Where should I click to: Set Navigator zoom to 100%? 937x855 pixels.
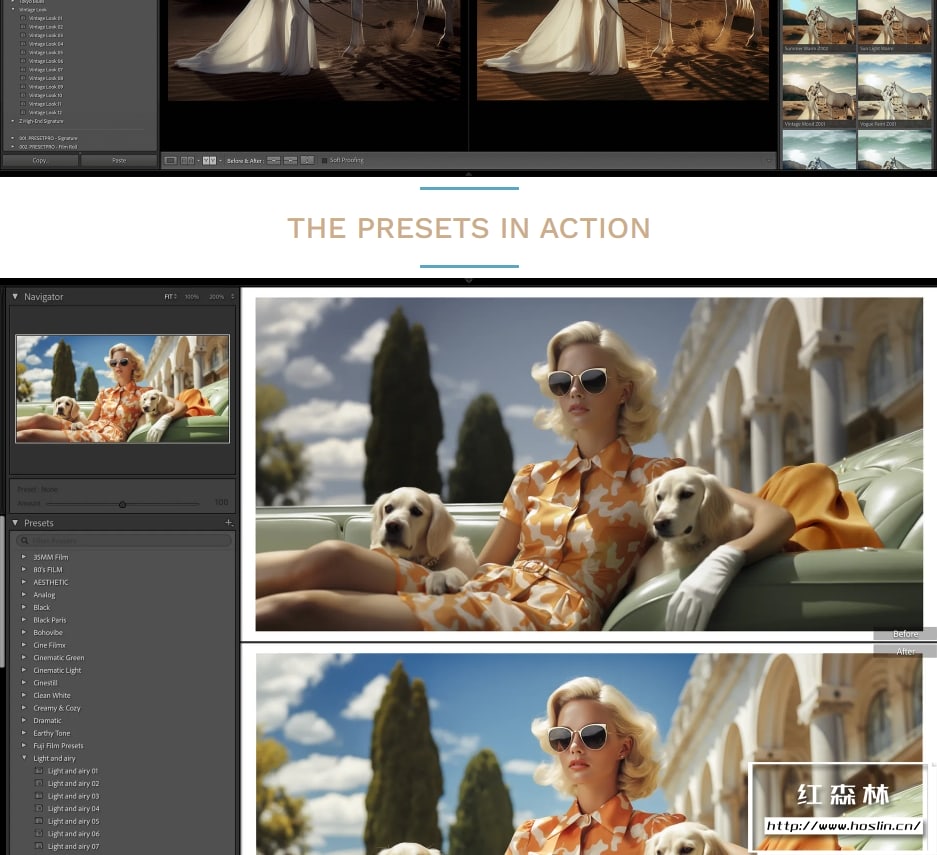[x=191, y=296]
